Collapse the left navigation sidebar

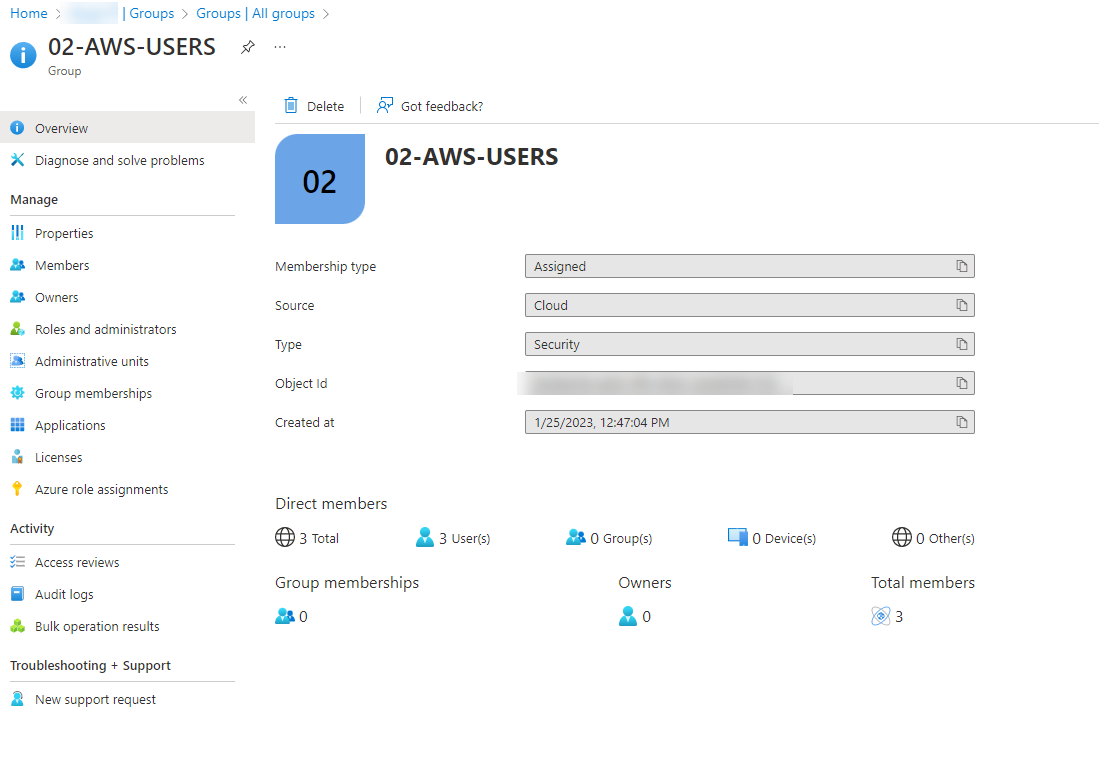pos(243,100)
